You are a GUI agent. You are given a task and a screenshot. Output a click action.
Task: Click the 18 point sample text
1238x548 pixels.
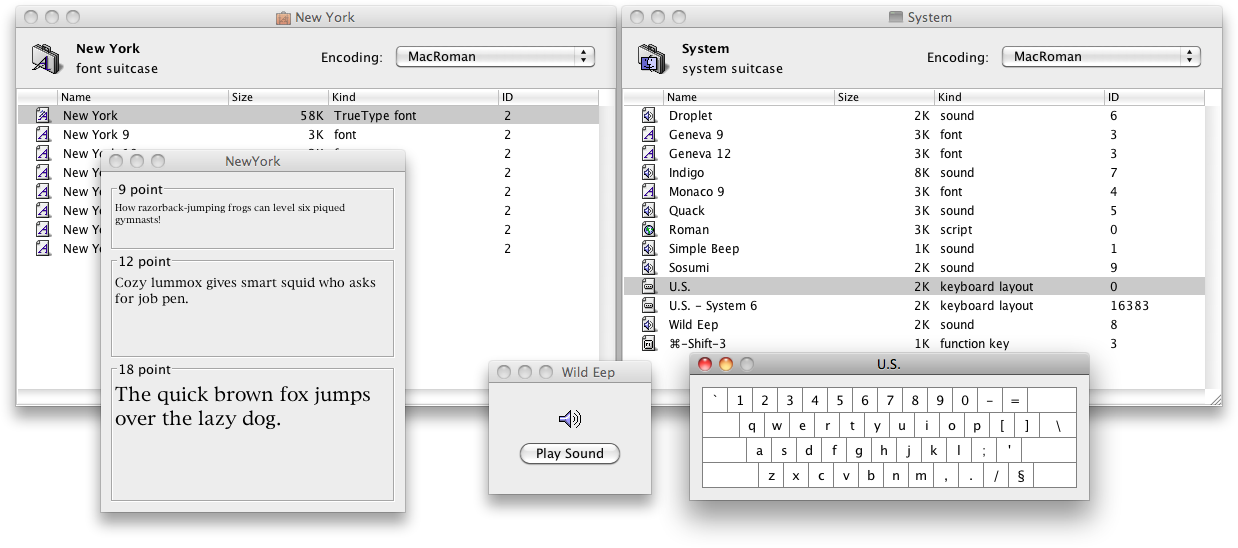pos(243,407)
